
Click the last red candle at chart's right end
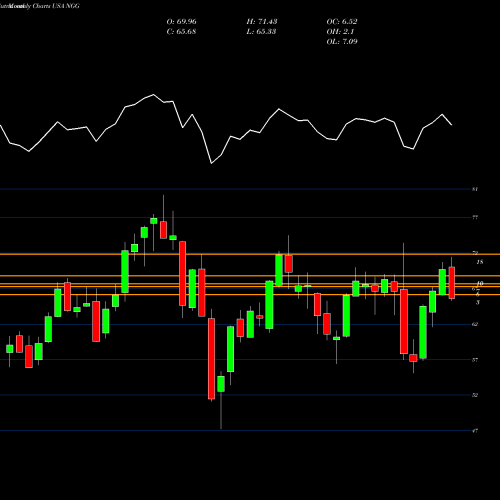click(x=452, y=283)
